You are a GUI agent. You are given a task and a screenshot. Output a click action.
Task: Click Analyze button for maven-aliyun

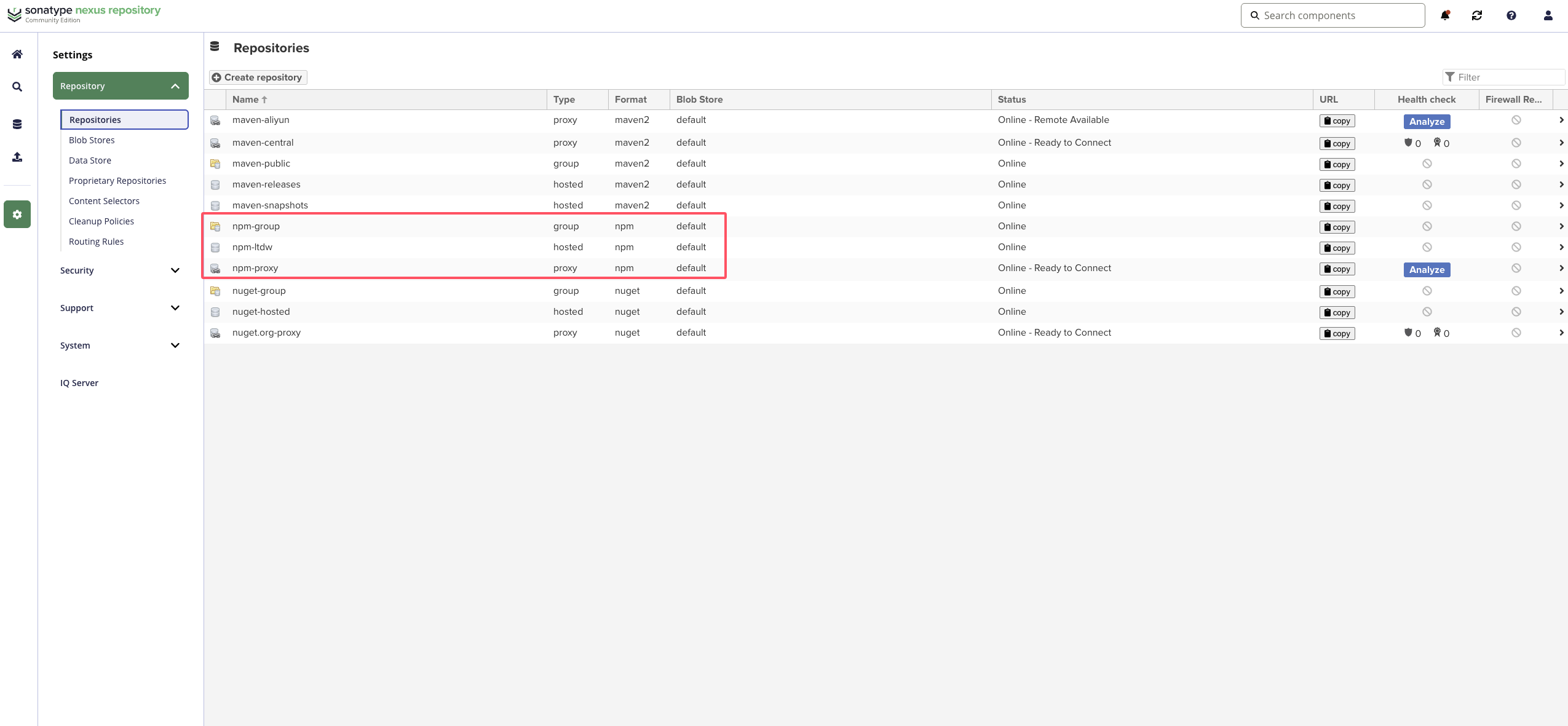coord(1427,122)
